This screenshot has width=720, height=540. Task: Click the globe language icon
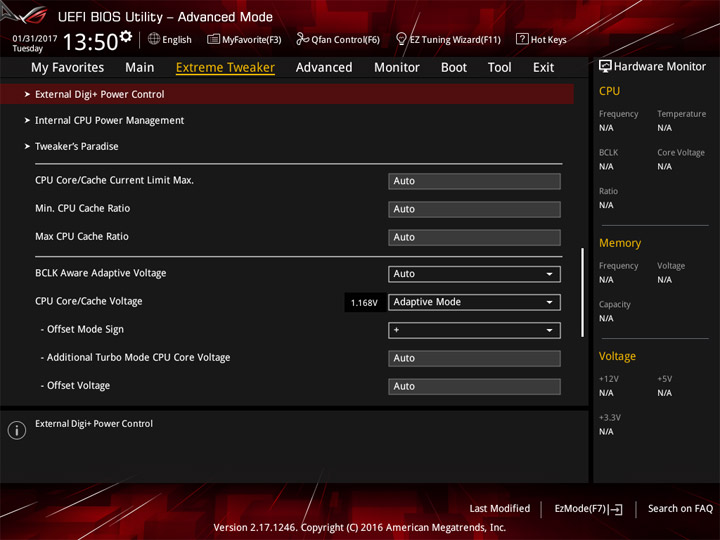pos(154,39)
